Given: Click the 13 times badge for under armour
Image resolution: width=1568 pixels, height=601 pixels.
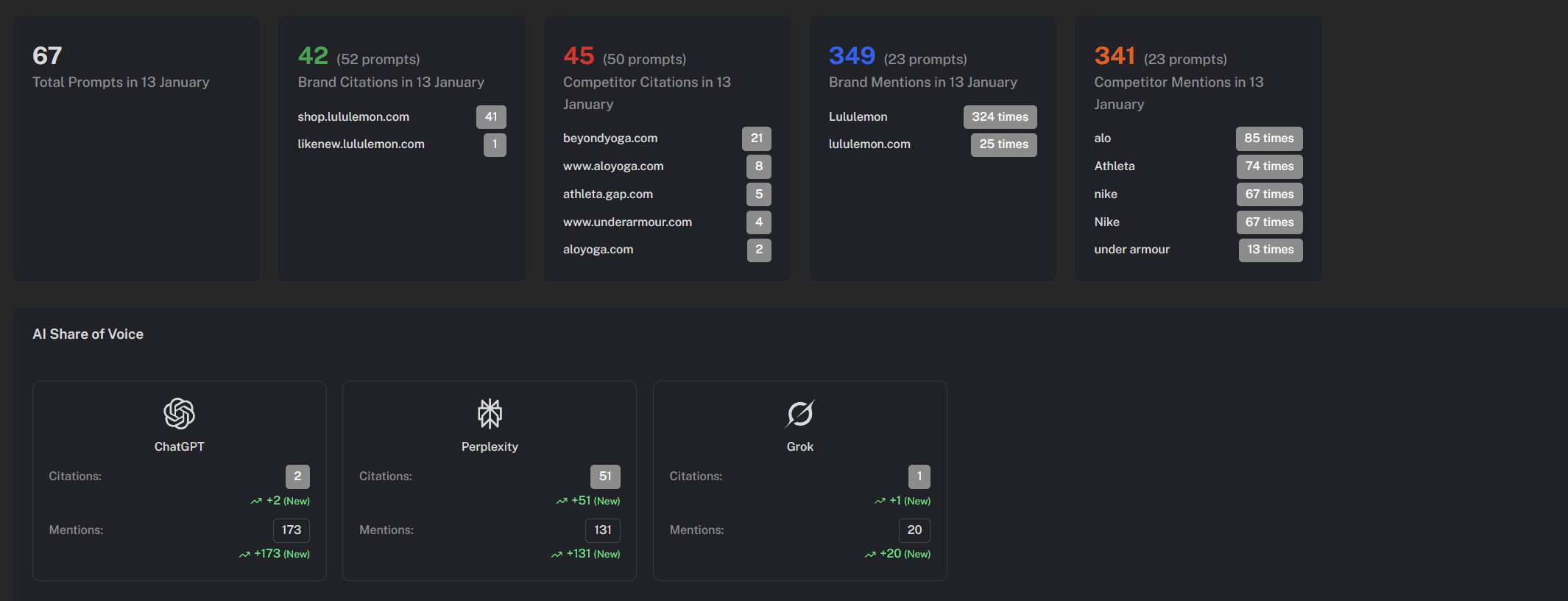Looking at the screenshot, I should [x=1271, y=250].
